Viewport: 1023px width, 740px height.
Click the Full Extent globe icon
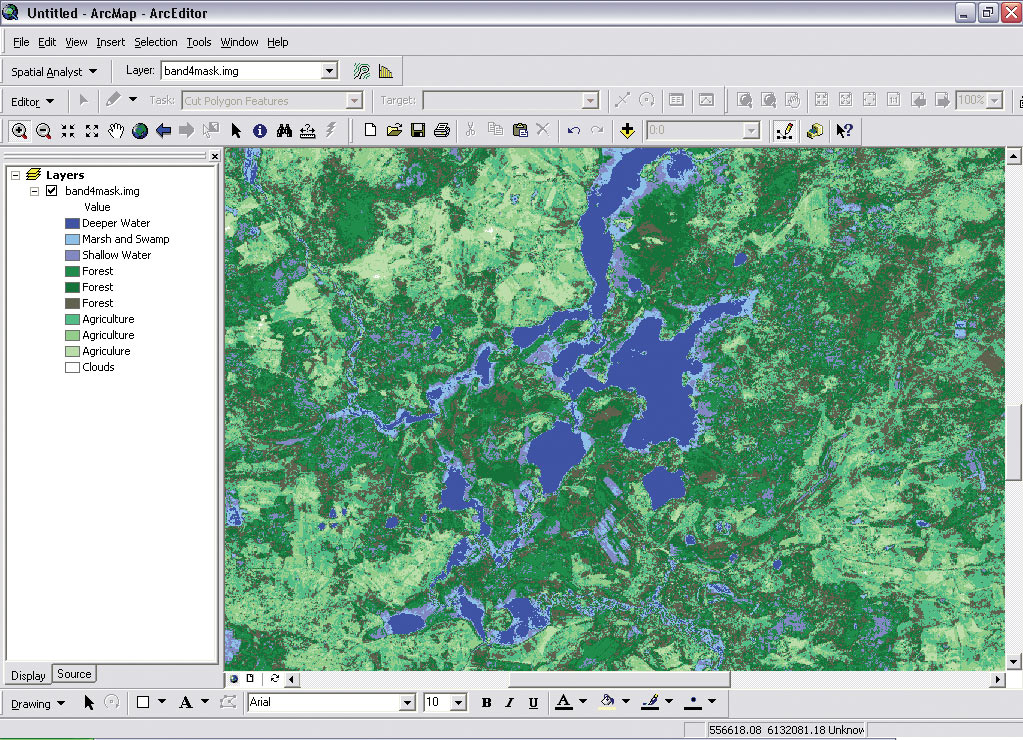click(x=140, y=130)
